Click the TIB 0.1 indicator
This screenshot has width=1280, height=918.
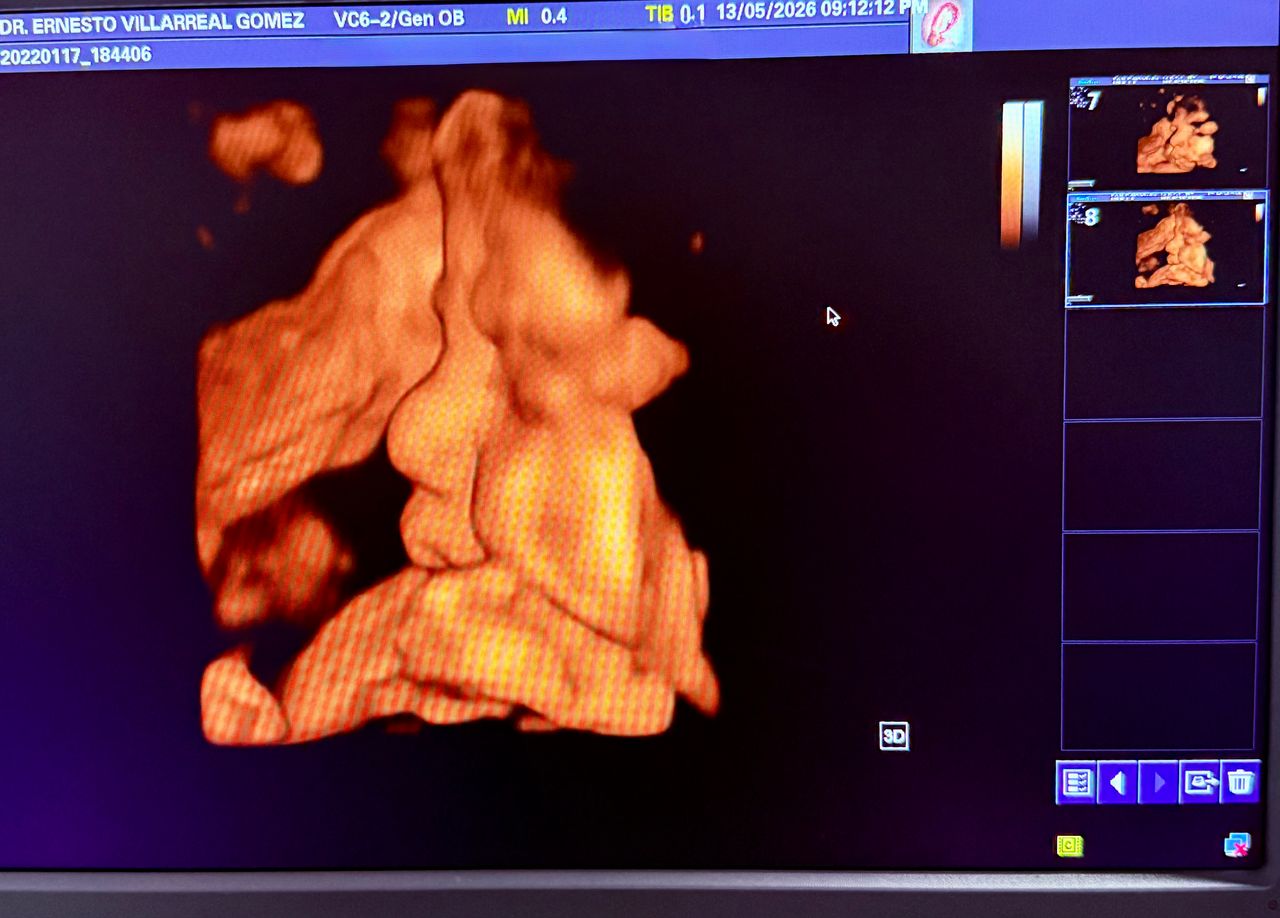[x=675, y=14]
